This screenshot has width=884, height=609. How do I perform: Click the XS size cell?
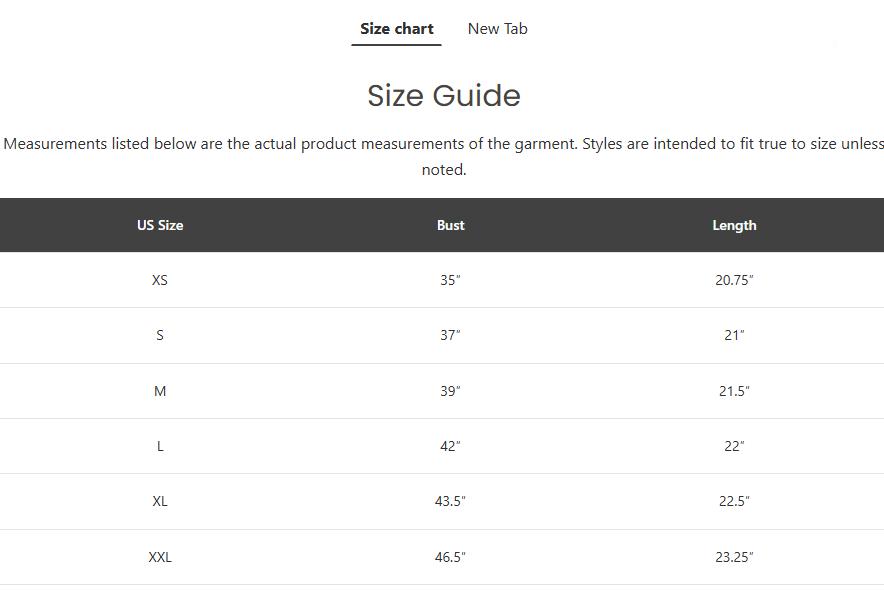160,280
